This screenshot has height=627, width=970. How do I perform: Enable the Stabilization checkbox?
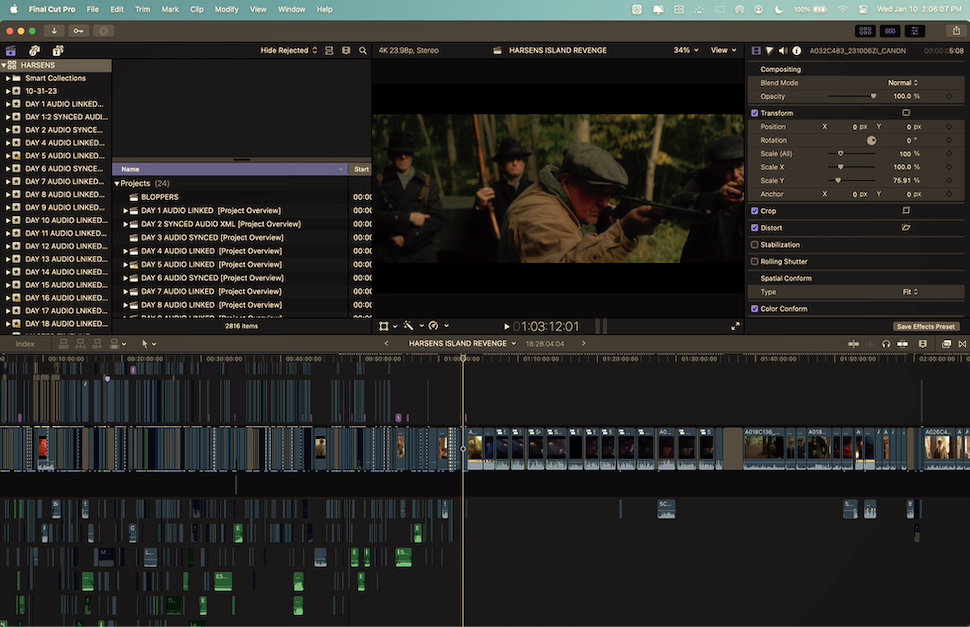(x=755, y=244)
